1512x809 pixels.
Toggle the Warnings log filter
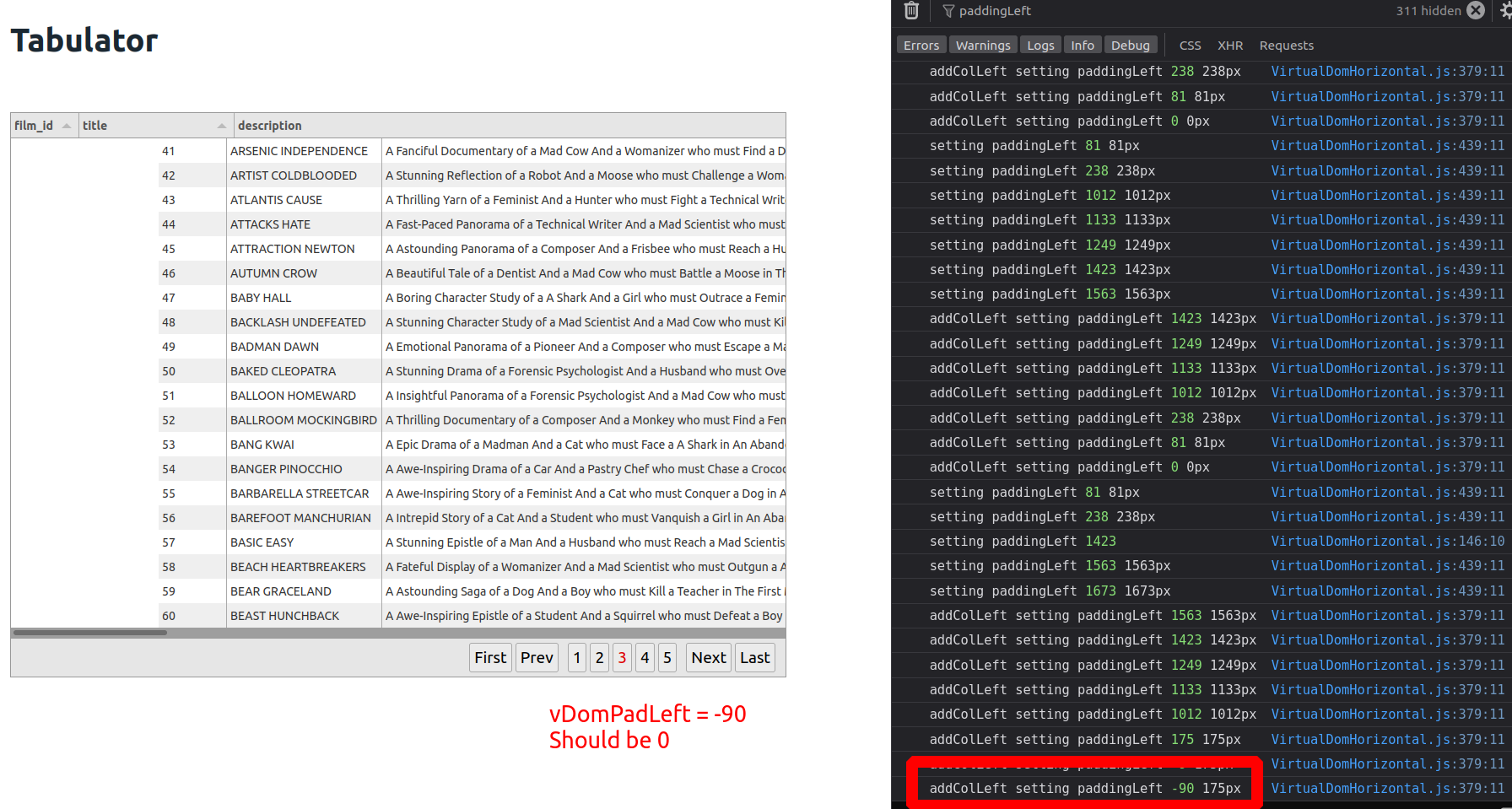pos(983,45)
